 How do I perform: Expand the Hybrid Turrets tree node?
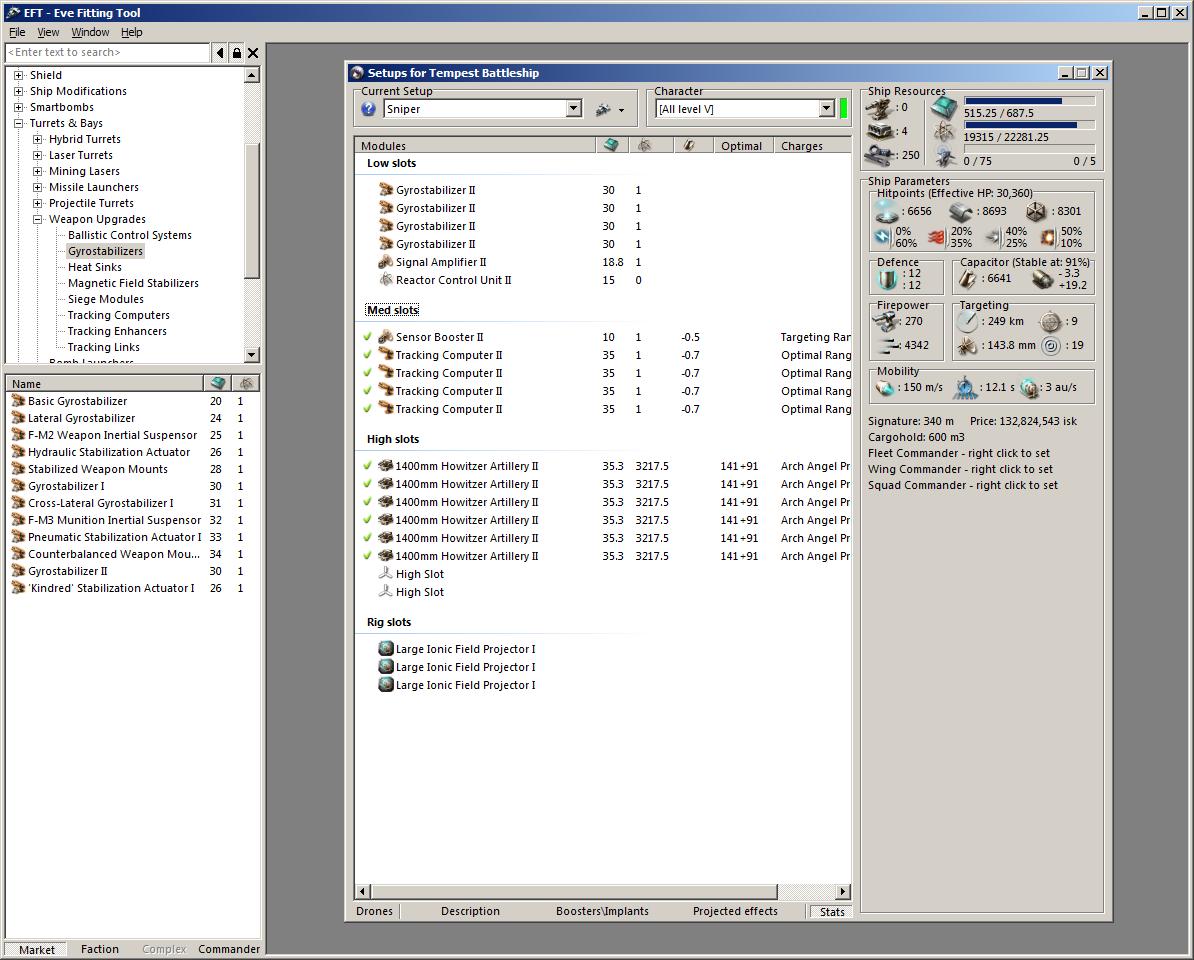point(38,139)
